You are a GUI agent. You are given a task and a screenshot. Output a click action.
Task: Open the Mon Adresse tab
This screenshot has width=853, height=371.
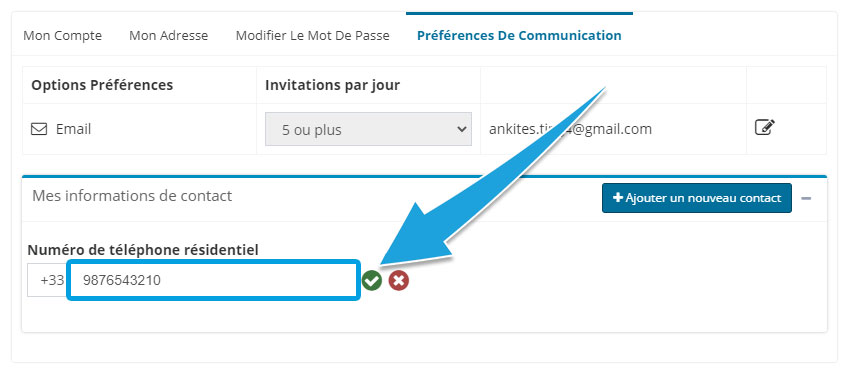click(x=169, y=36)
